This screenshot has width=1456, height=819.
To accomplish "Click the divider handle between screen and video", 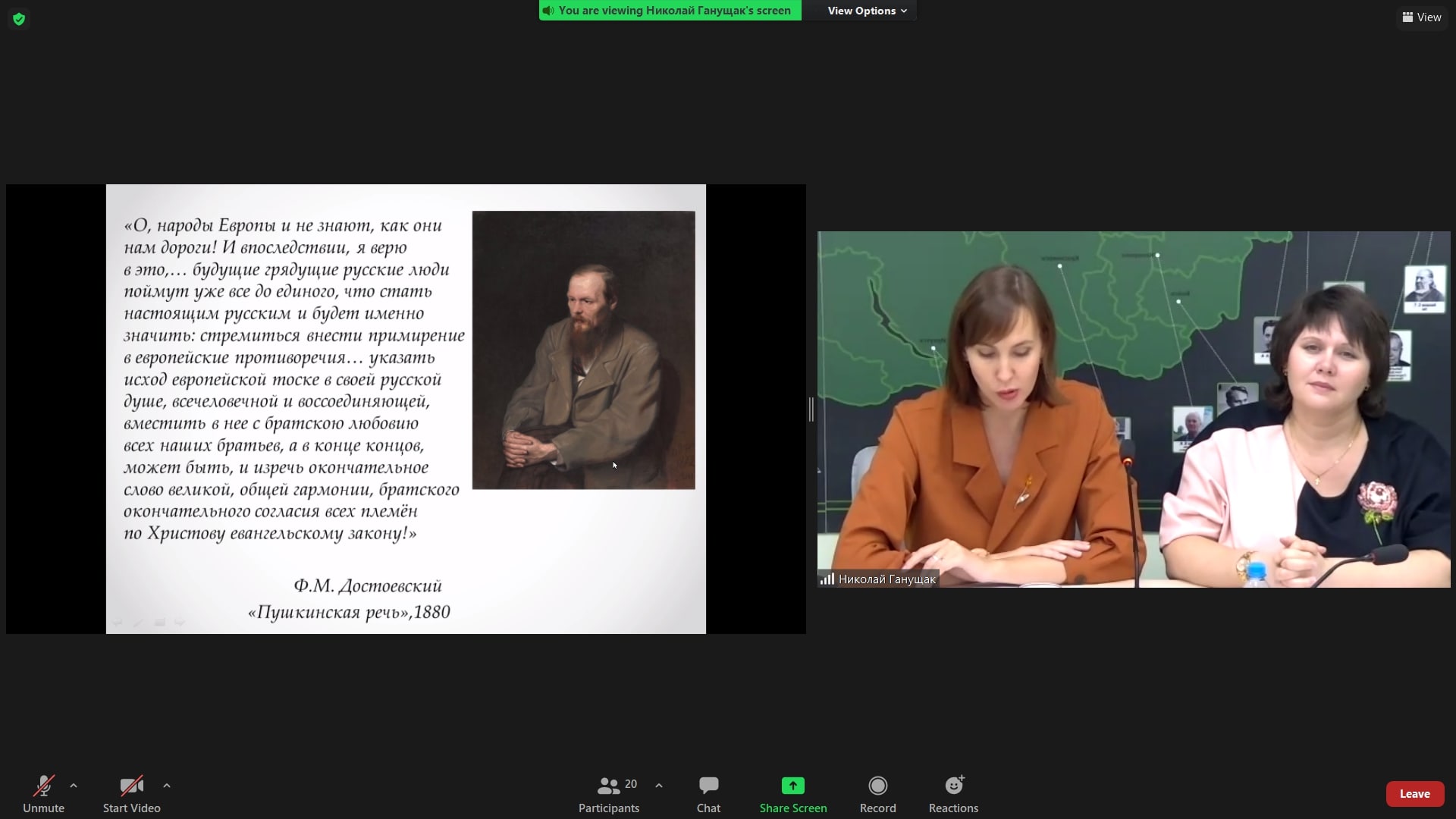I will 811,409.
